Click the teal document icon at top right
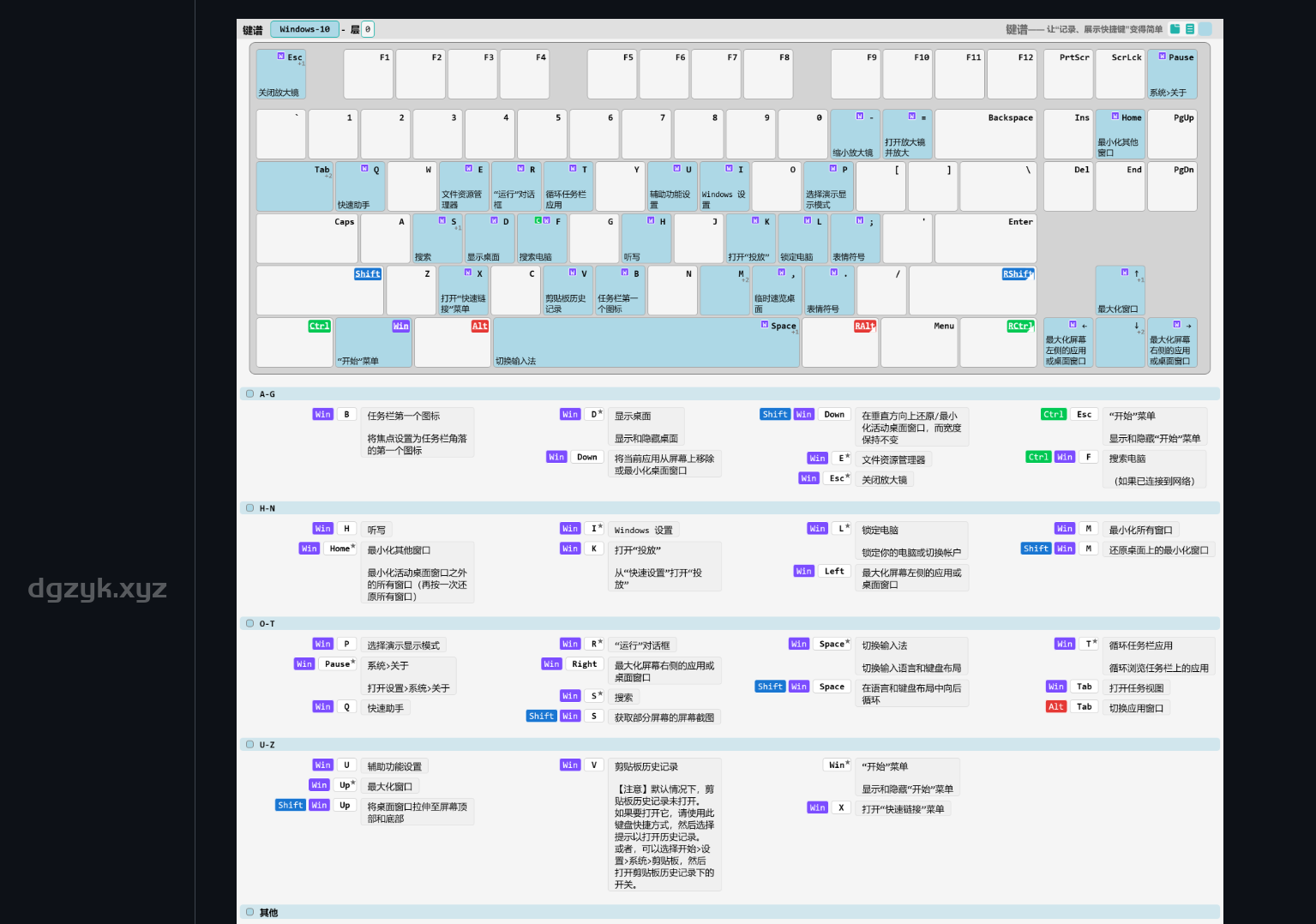The height and width of the screenshot is (924, 1316). pyautogui.click(x=1175, y=29)
